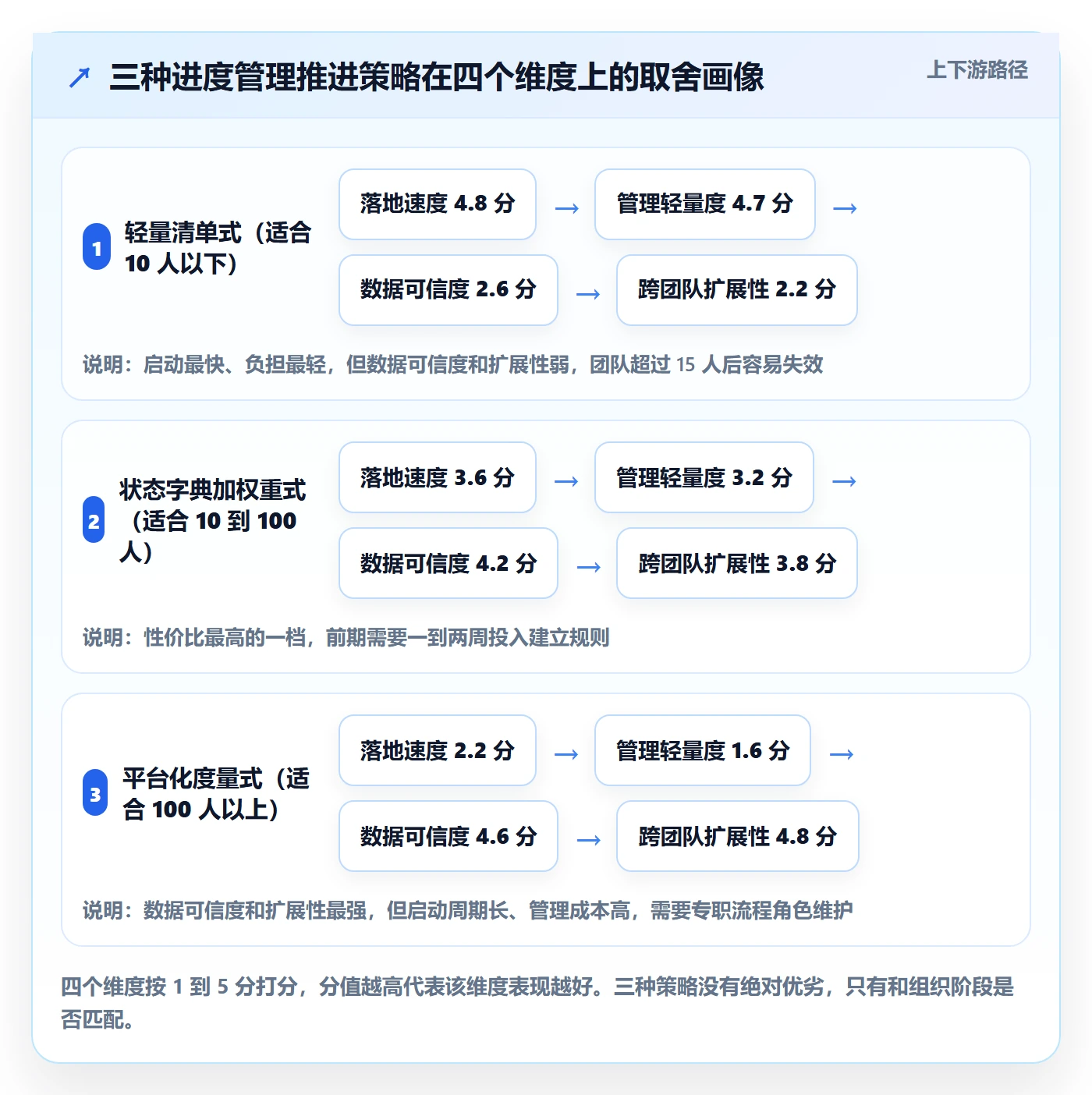Click the arrow after 落地速度 4.8 分
Screen dimensions: 1092x1095
point(567,208)
